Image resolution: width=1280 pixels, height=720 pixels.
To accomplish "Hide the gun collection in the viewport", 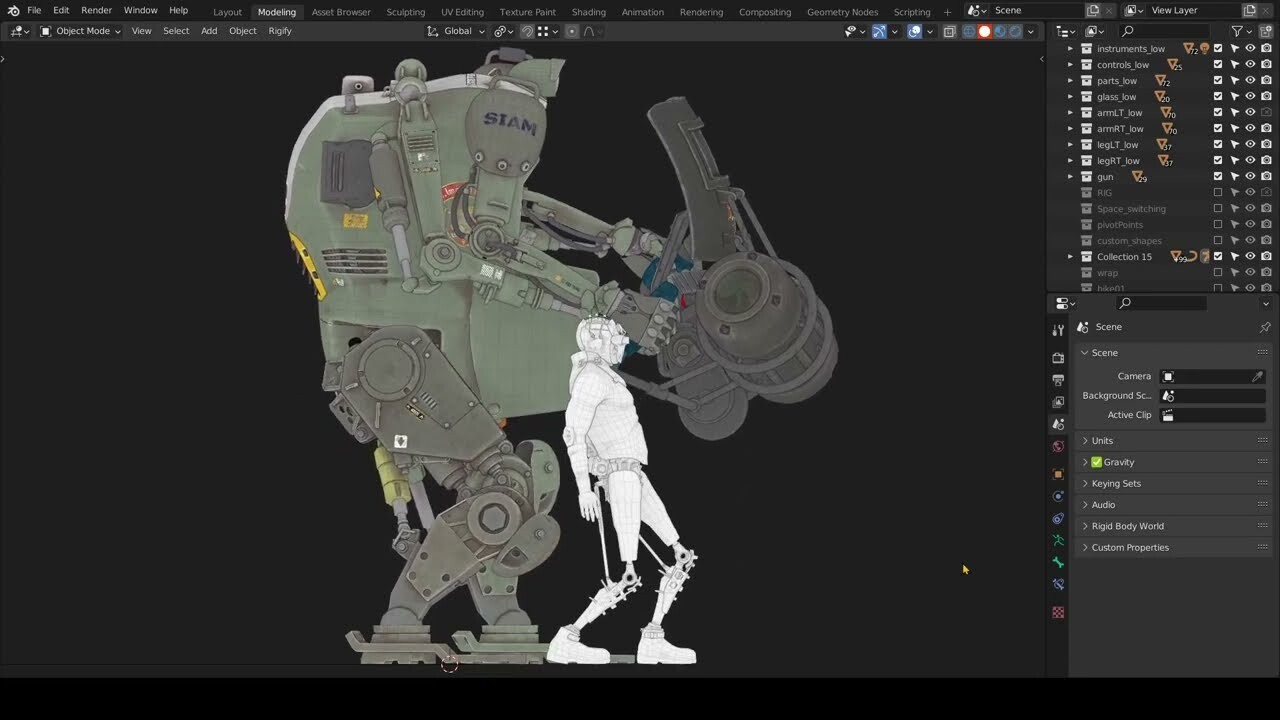I will click(x=1250, y=176).
